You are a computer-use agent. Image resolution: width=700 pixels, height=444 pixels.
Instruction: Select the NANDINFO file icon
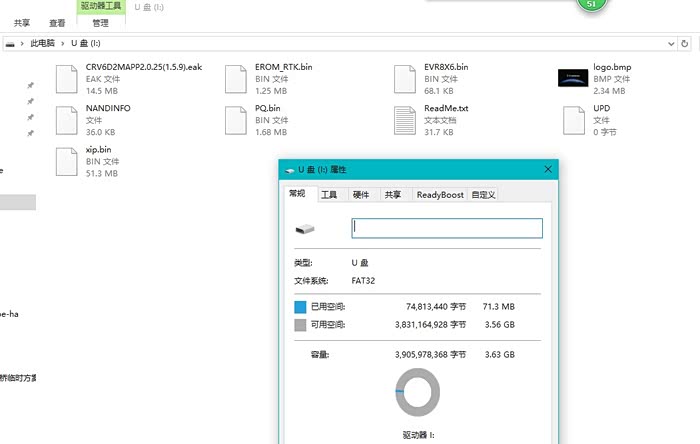(66, 119)
